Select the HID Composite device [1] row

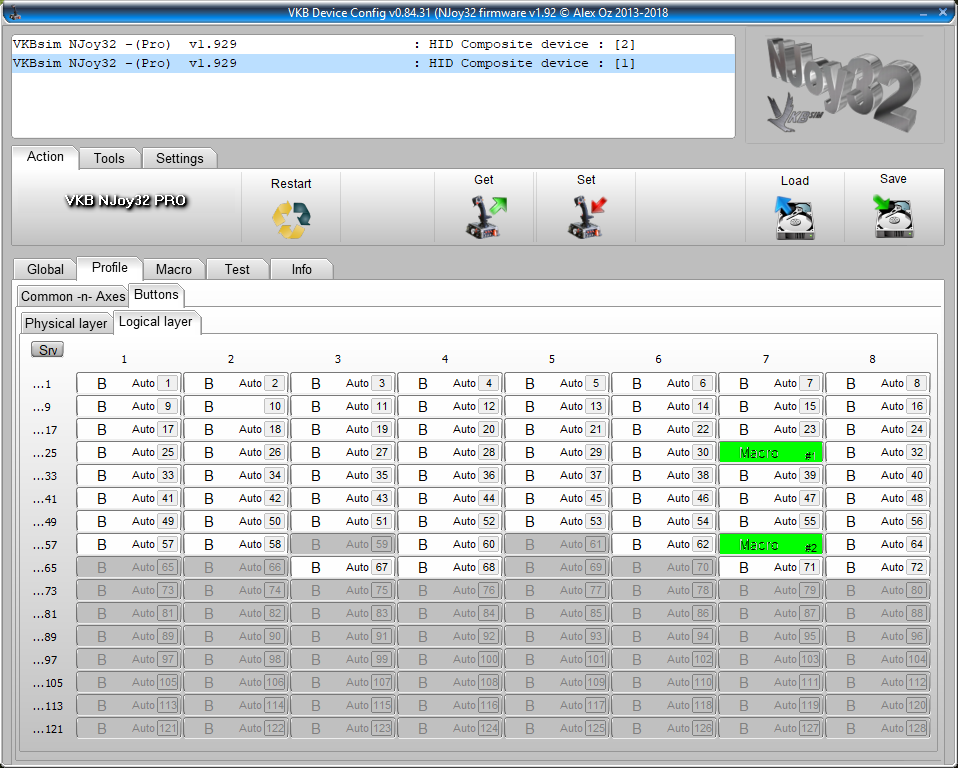(373, 64)
